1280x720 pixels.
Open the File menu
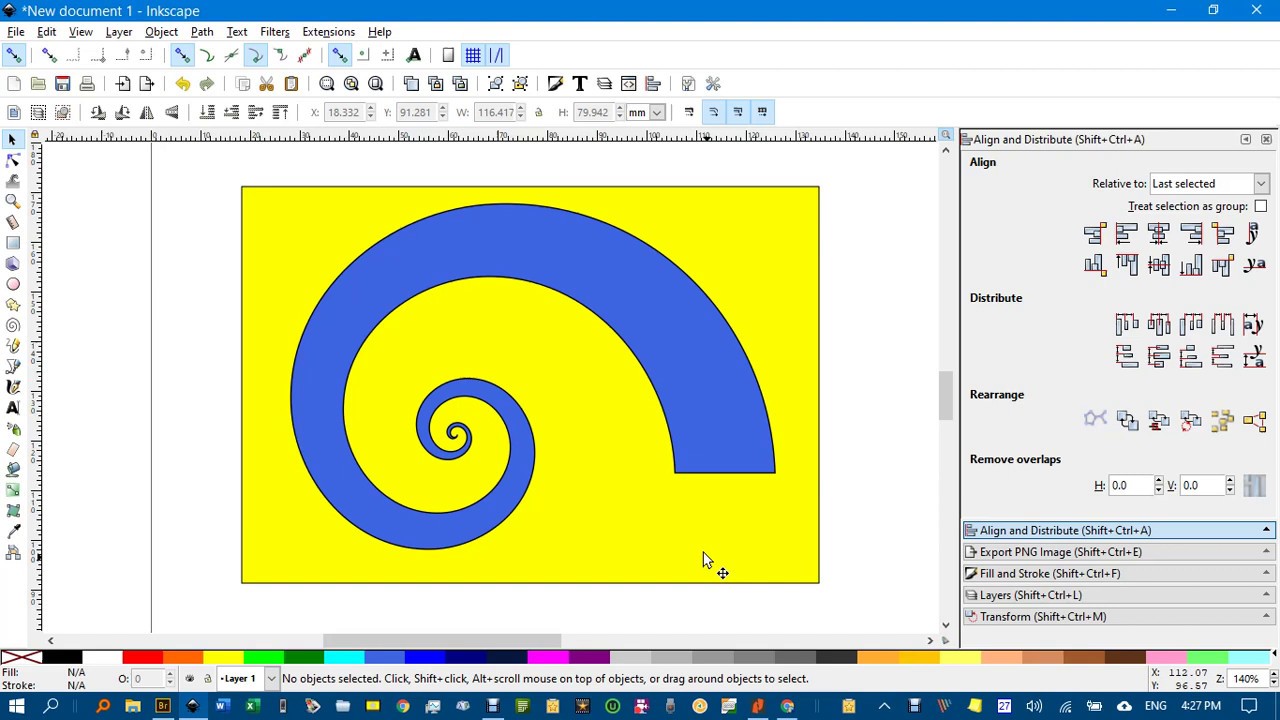pos(16,32)
